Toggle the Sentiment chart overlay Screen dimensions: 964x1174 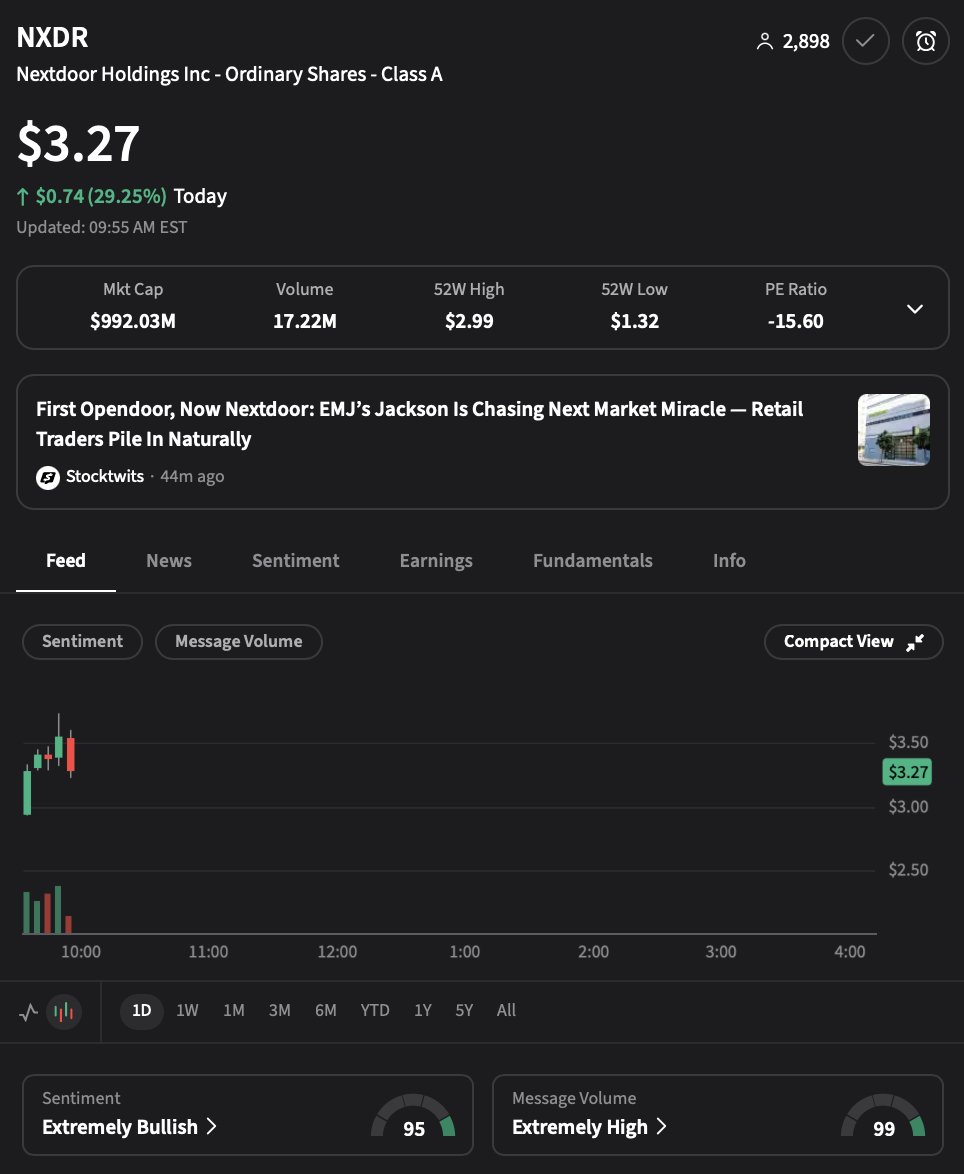[x=82, y=641]
